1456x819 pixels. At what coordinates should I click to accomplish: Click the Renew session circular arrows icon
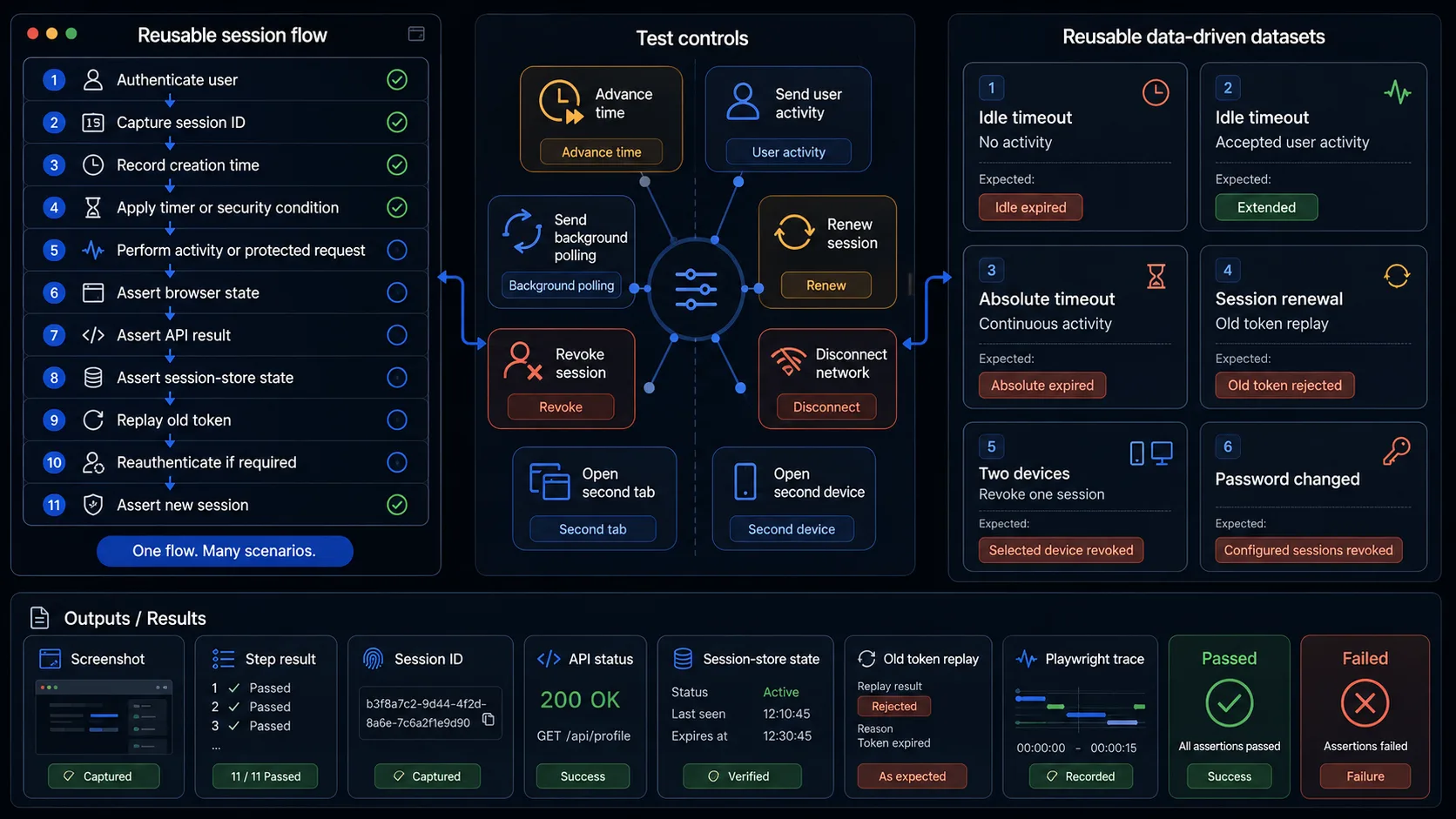coord(794,232)
